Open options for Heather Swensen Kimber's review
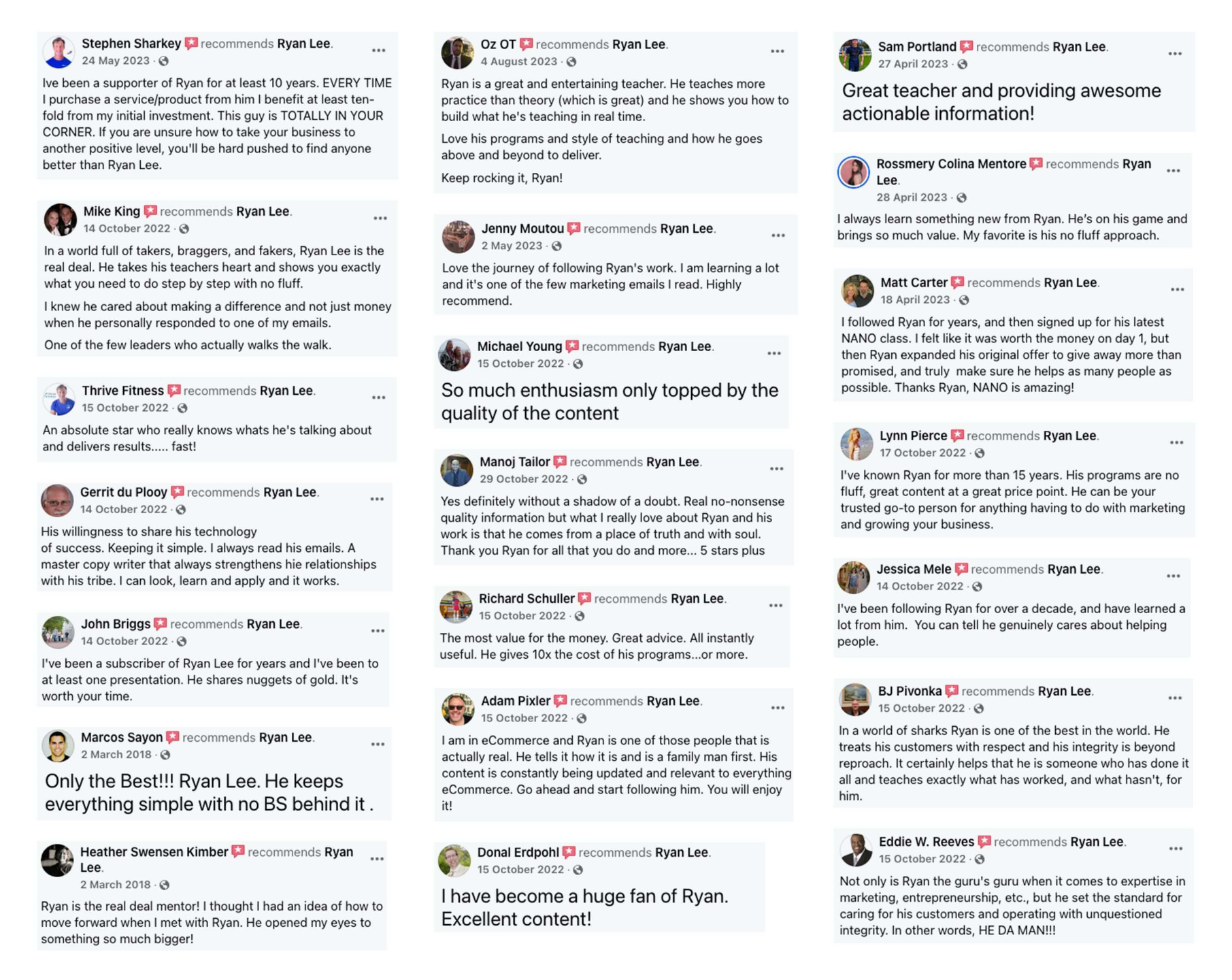This screenshot has height=980, width=1232. (377, 859)
